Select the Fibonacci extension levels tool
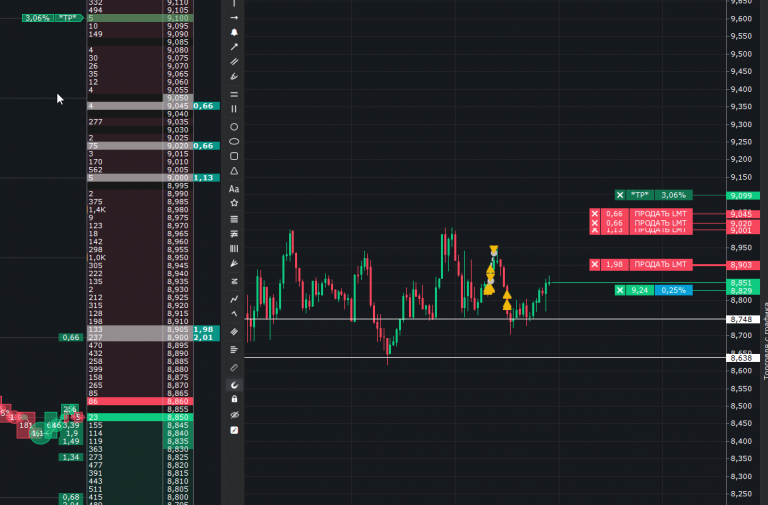The height and width of the screenshot is (505, 768). click(234, 234)
